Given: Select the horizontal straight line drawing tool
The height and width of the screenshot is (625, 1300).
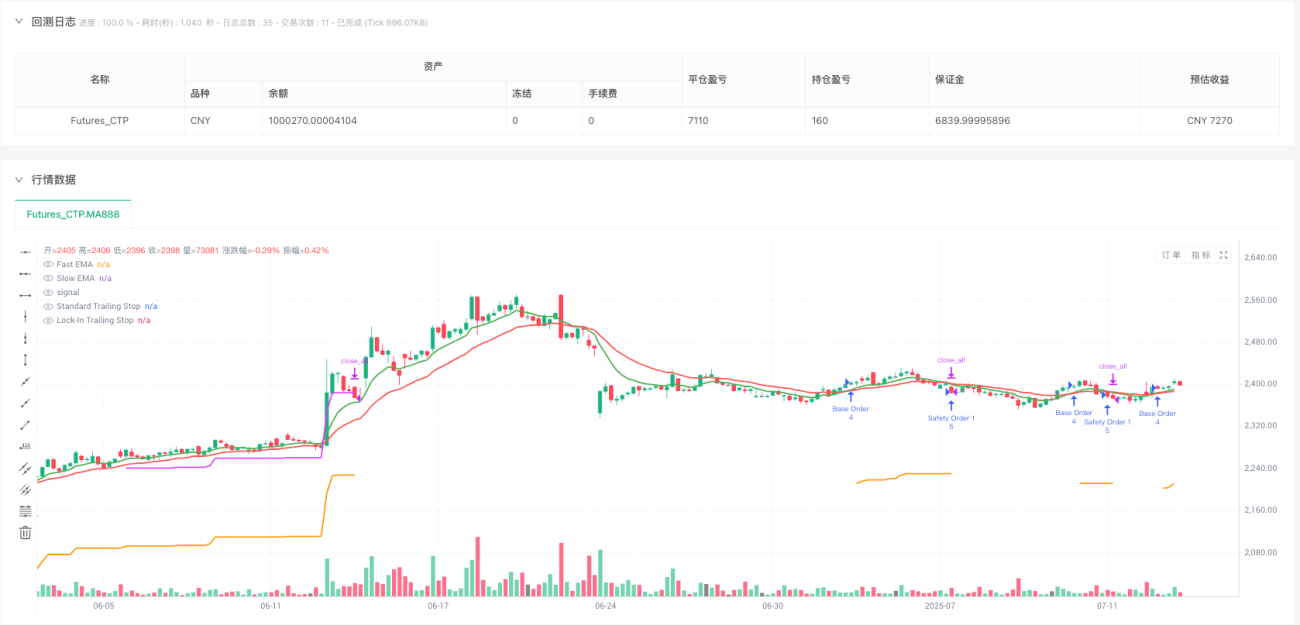Looking at the screenshot, I should (x=26, y=251).
